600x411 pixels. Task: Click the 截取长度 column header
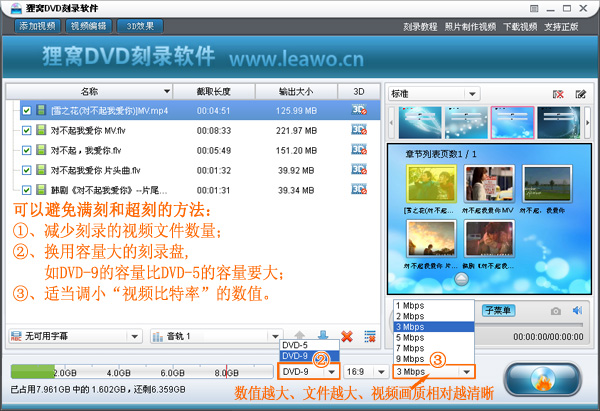(x=214, y=91)
